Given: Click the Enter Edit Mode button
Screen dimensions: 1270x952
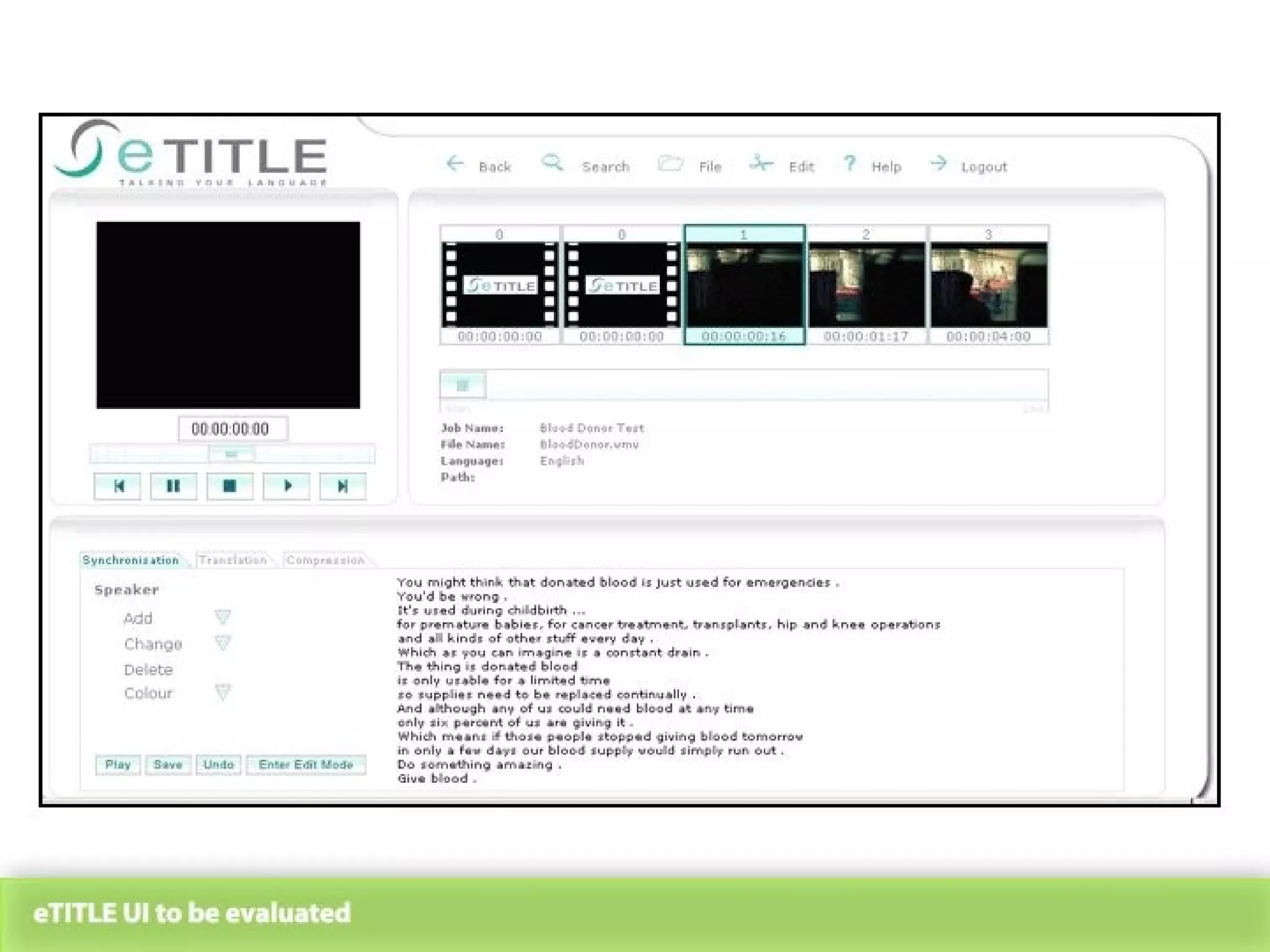Looking at the screenshot, I should click(306, 765).
